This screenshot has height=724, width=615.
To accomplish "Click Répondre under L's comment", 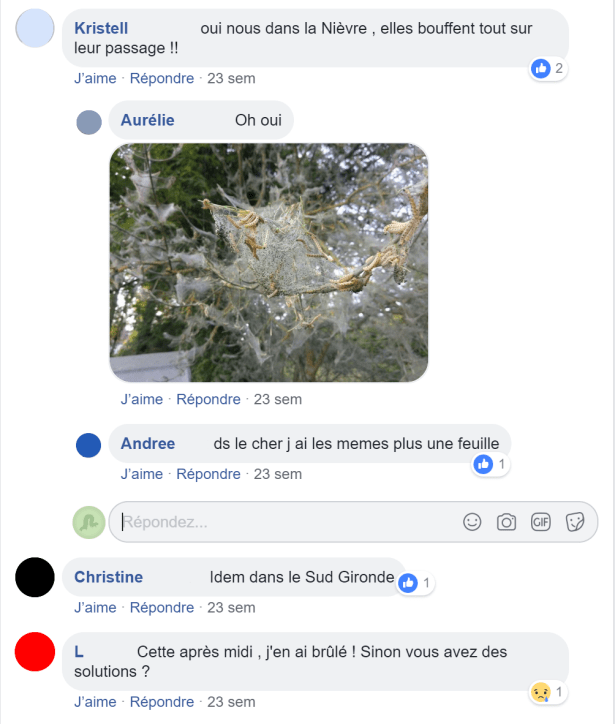I will (162, 702).
